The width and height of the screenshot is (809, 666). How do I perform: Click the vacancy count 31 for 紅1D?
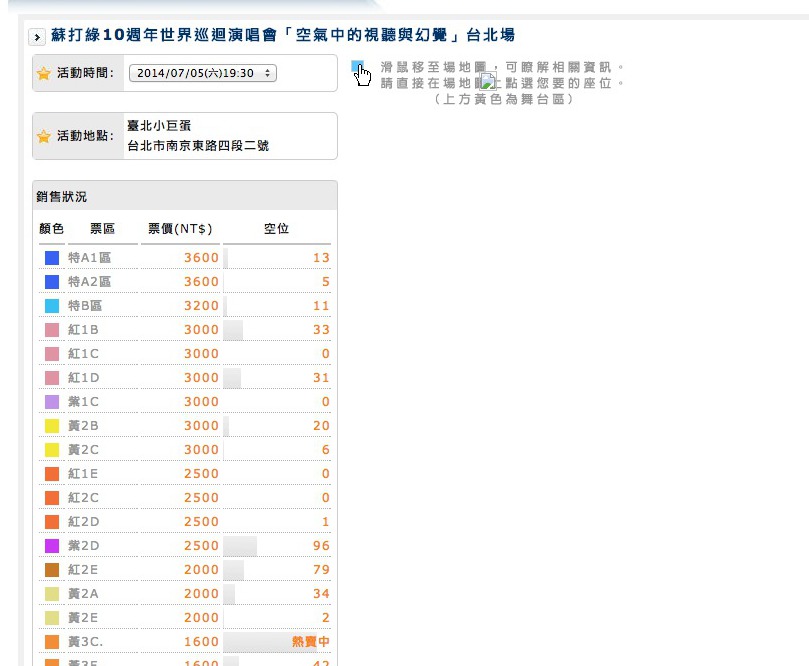321,378
